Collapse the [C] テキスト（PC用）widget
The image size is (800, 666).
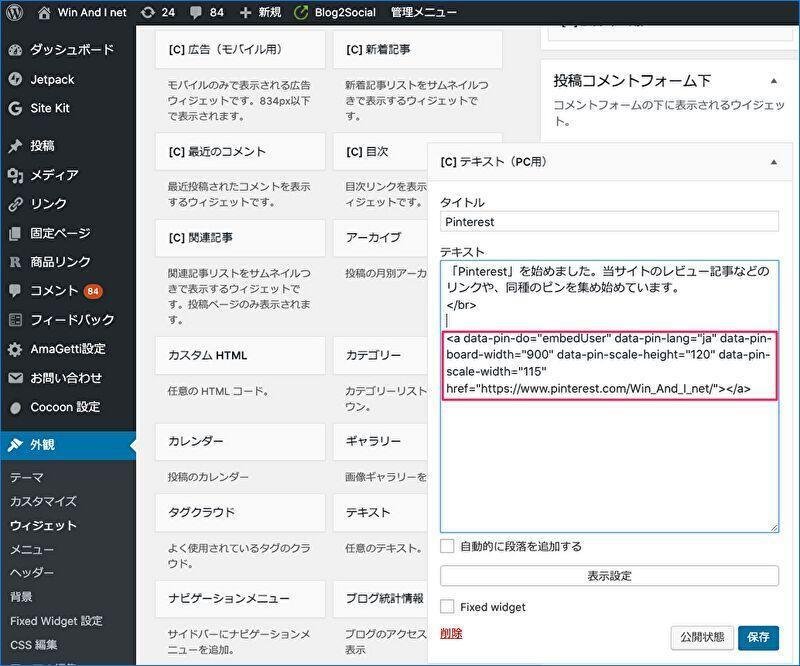coord(774,162)
